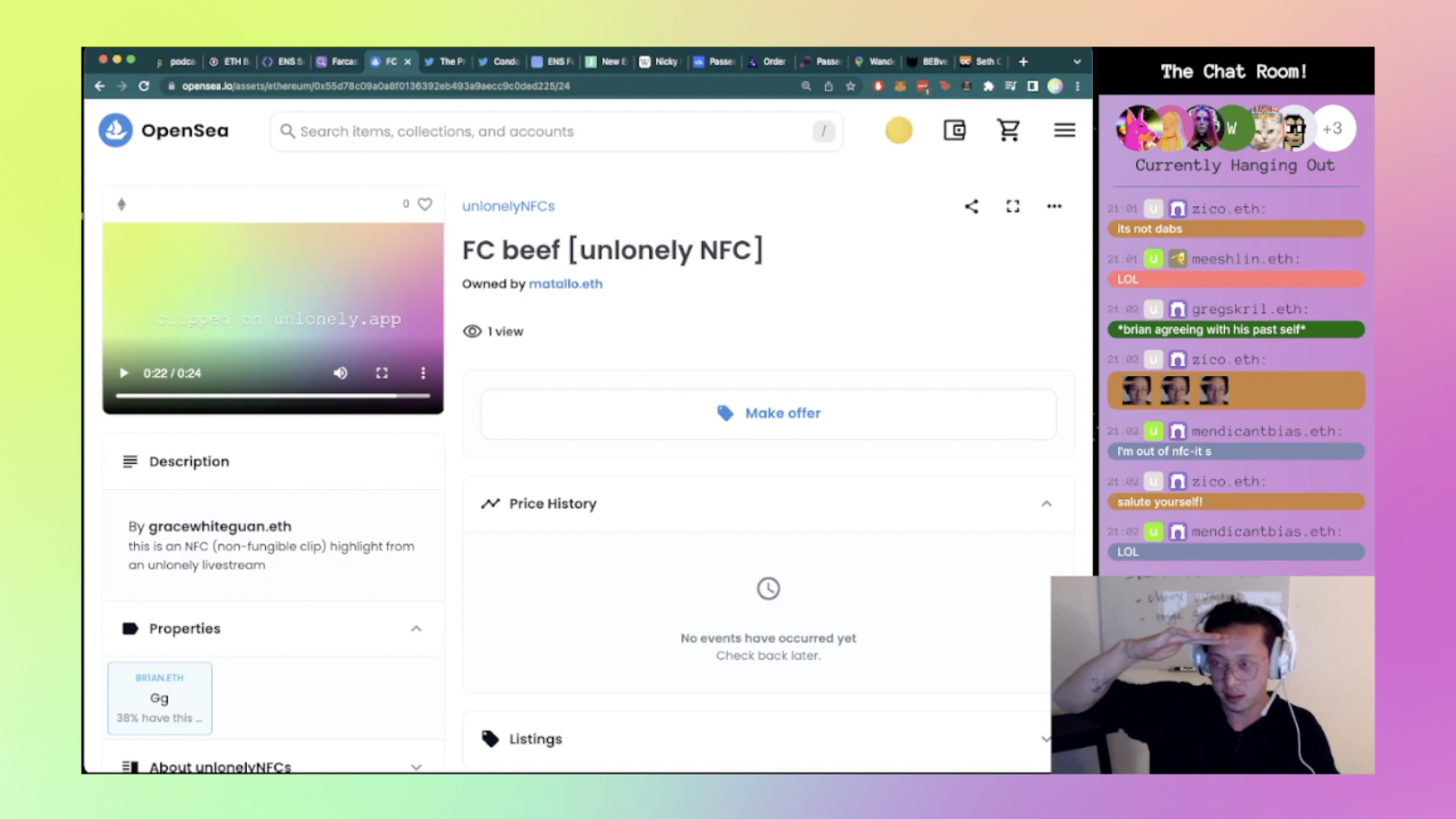Click username meeshlin.eth in chat
1456x819 pixels.
click(1245, 259)
